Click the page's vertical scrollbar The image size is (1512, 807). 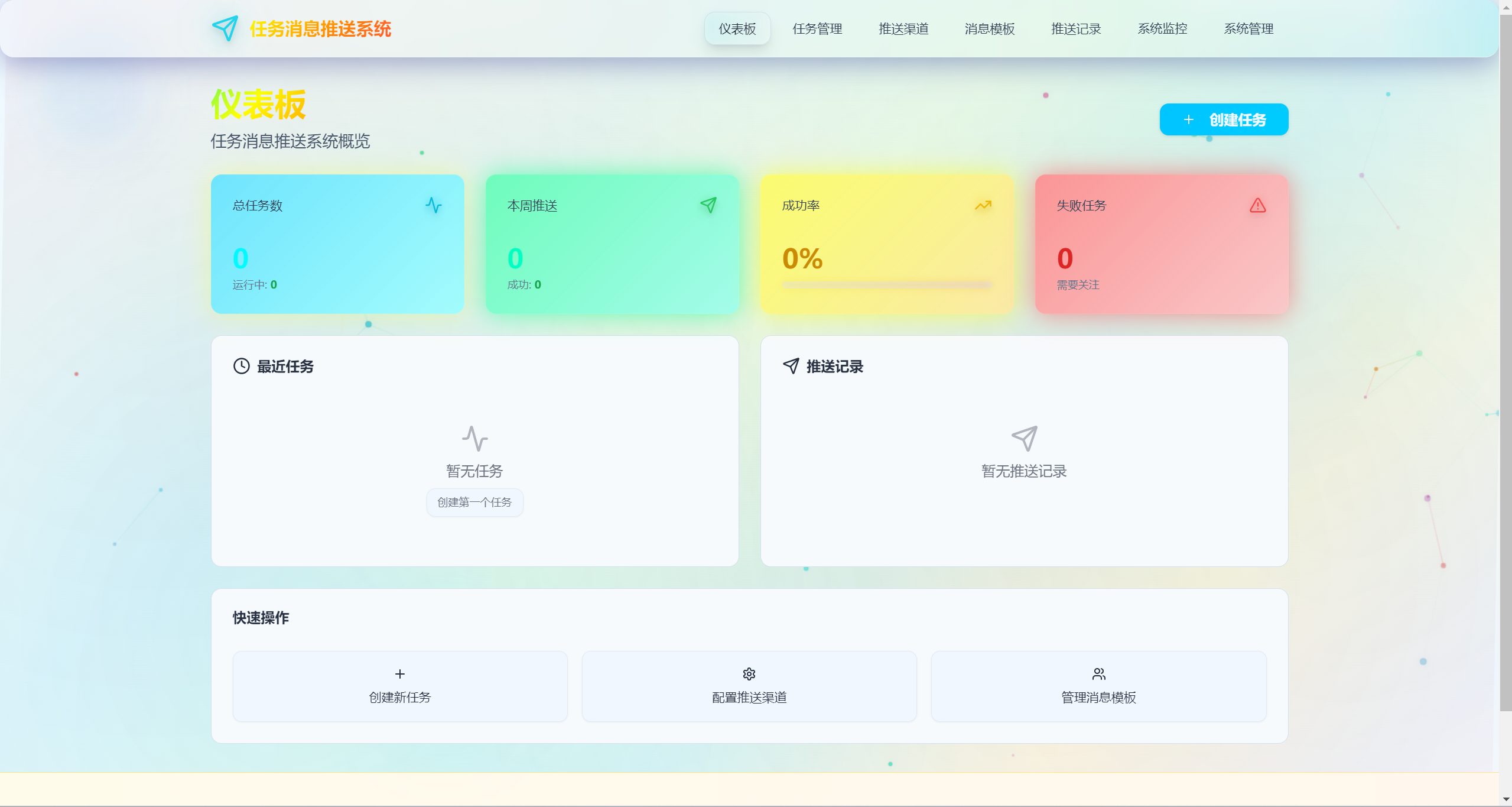click(1506, 355)
